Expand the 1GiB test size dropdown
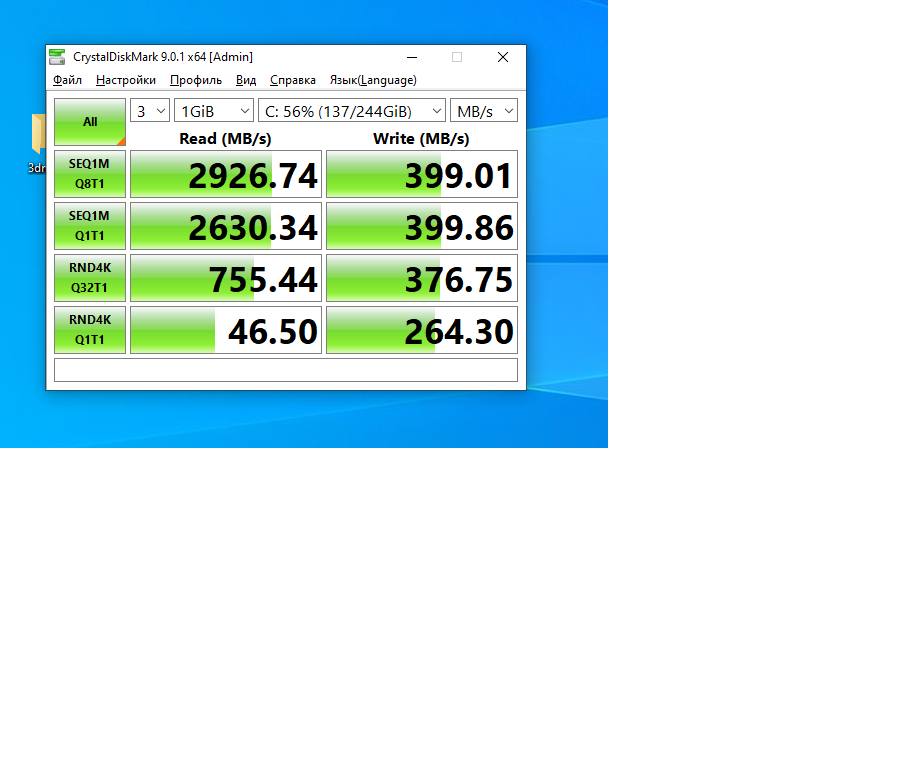This screenshot has width=905, height=769. (214, 111)
